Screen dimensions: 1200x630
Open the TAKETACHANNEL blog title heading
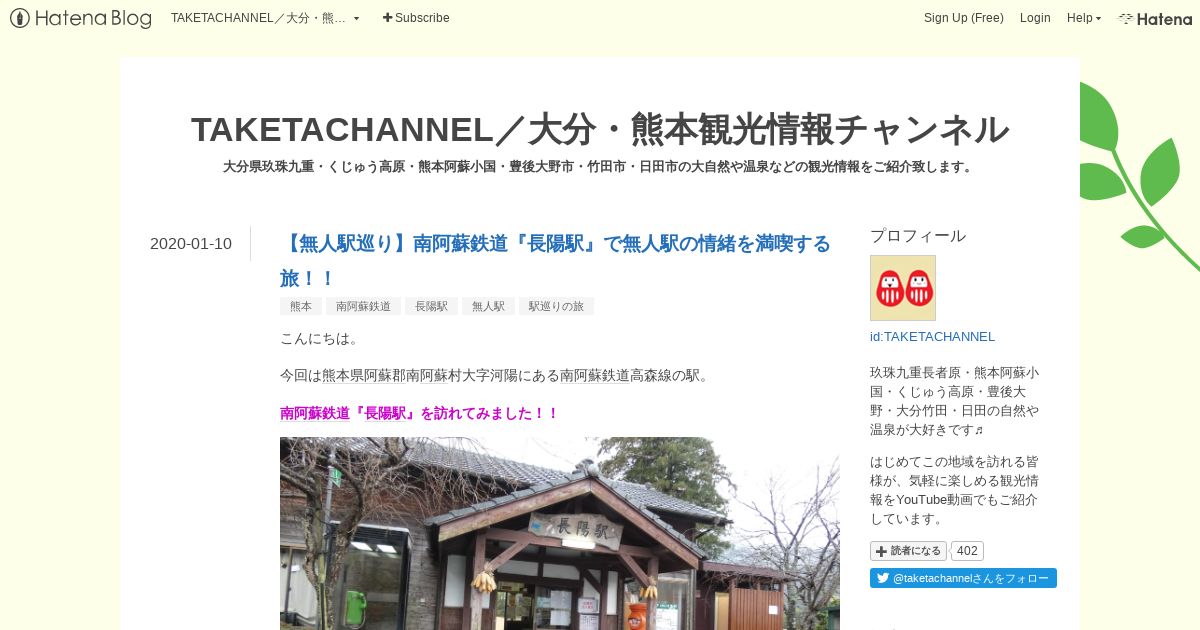(600, 129)
